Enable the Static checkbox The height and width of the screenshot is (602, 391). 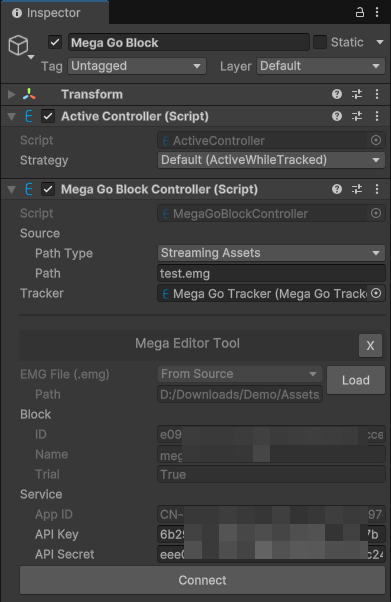pos(320,42)
